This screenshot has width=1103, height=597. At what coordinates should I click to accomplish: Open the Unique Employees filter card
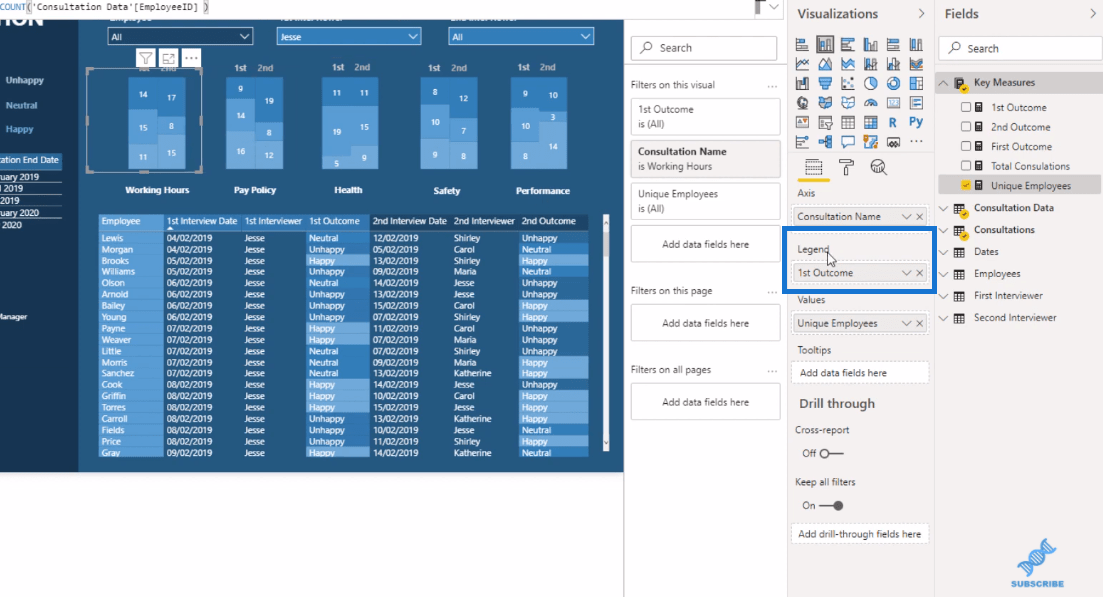pos(706,201)
